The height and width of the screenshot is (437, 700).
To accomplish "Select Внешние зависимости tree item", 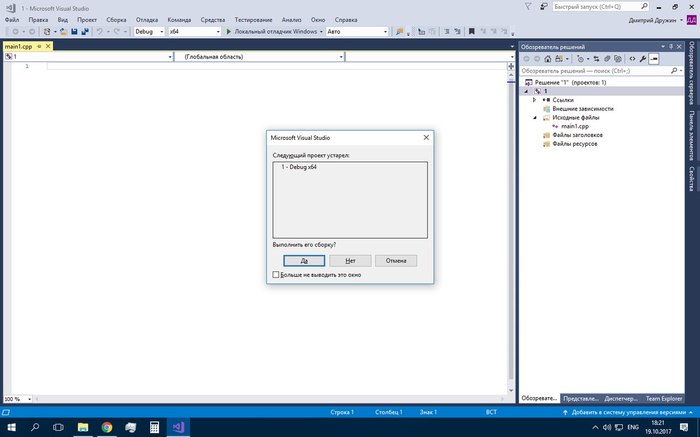I will [583, 109].
